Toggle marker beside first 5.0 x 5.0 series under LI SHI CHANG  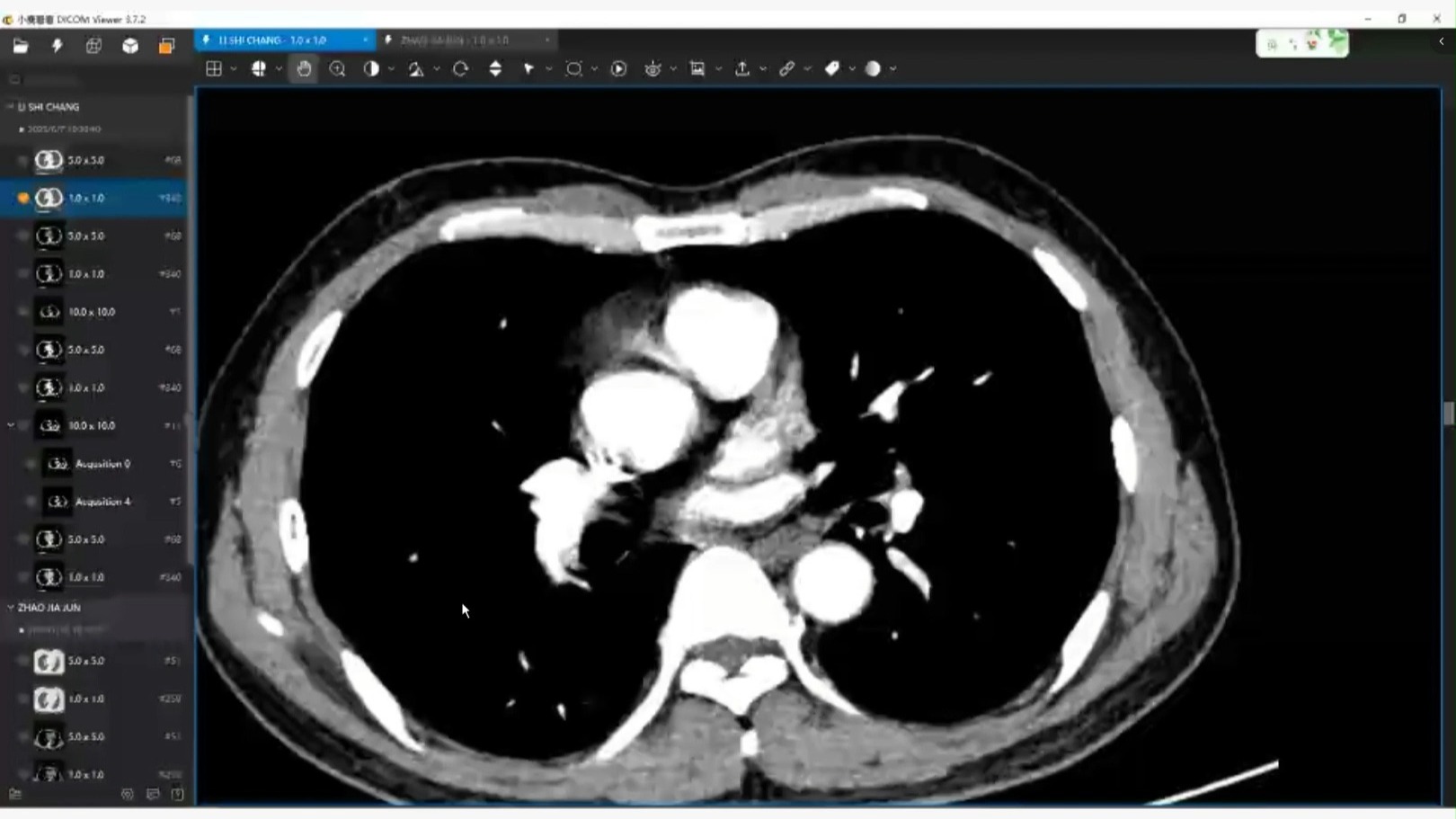(x=23, y=160)
